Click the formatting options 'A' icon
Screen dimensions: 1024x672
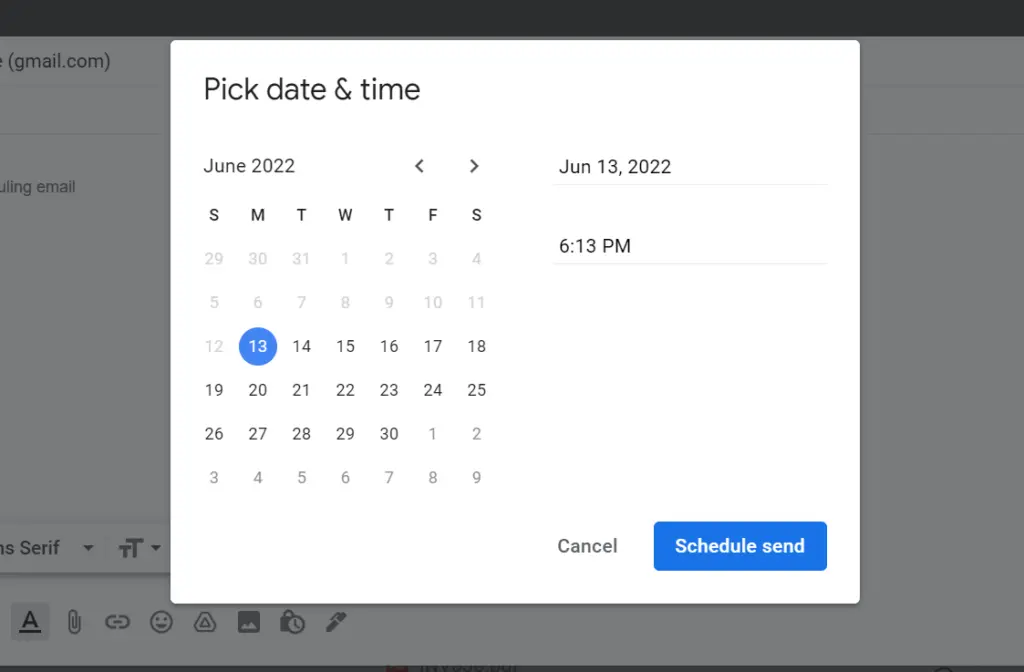click(30, 622)
